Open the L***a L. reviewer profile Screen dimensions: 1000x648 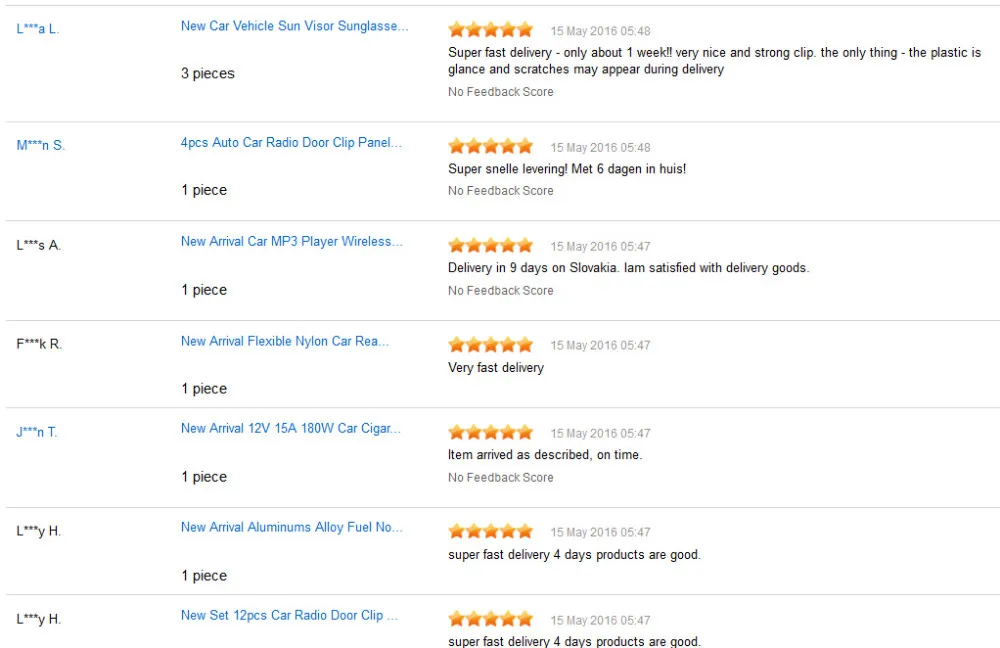click(x=38, y=29)
